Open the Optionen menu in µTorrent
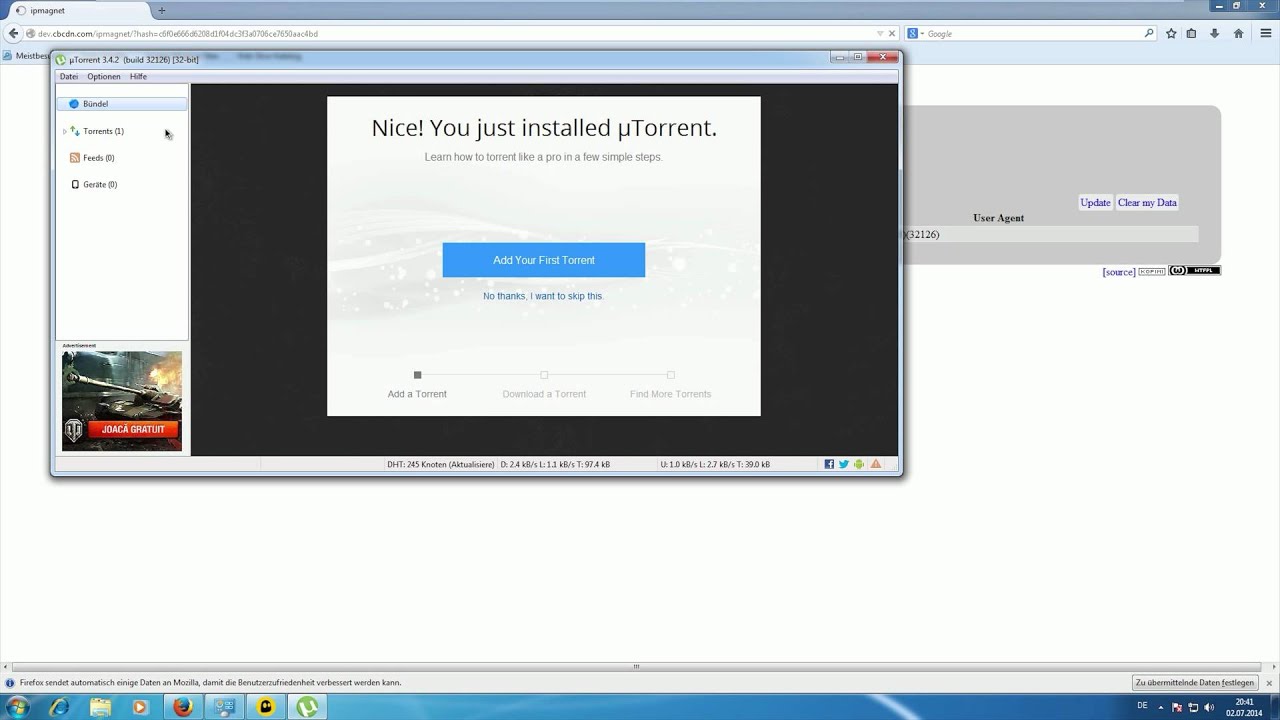Viewport: 1280px width, 720px height. (x=103, y=77)
